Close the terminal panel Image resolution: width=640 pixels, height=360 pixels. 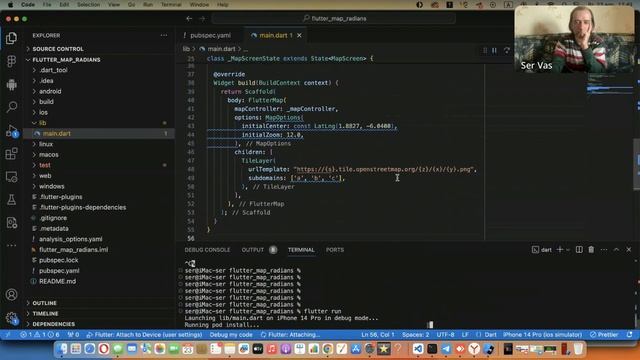(629, 249)
